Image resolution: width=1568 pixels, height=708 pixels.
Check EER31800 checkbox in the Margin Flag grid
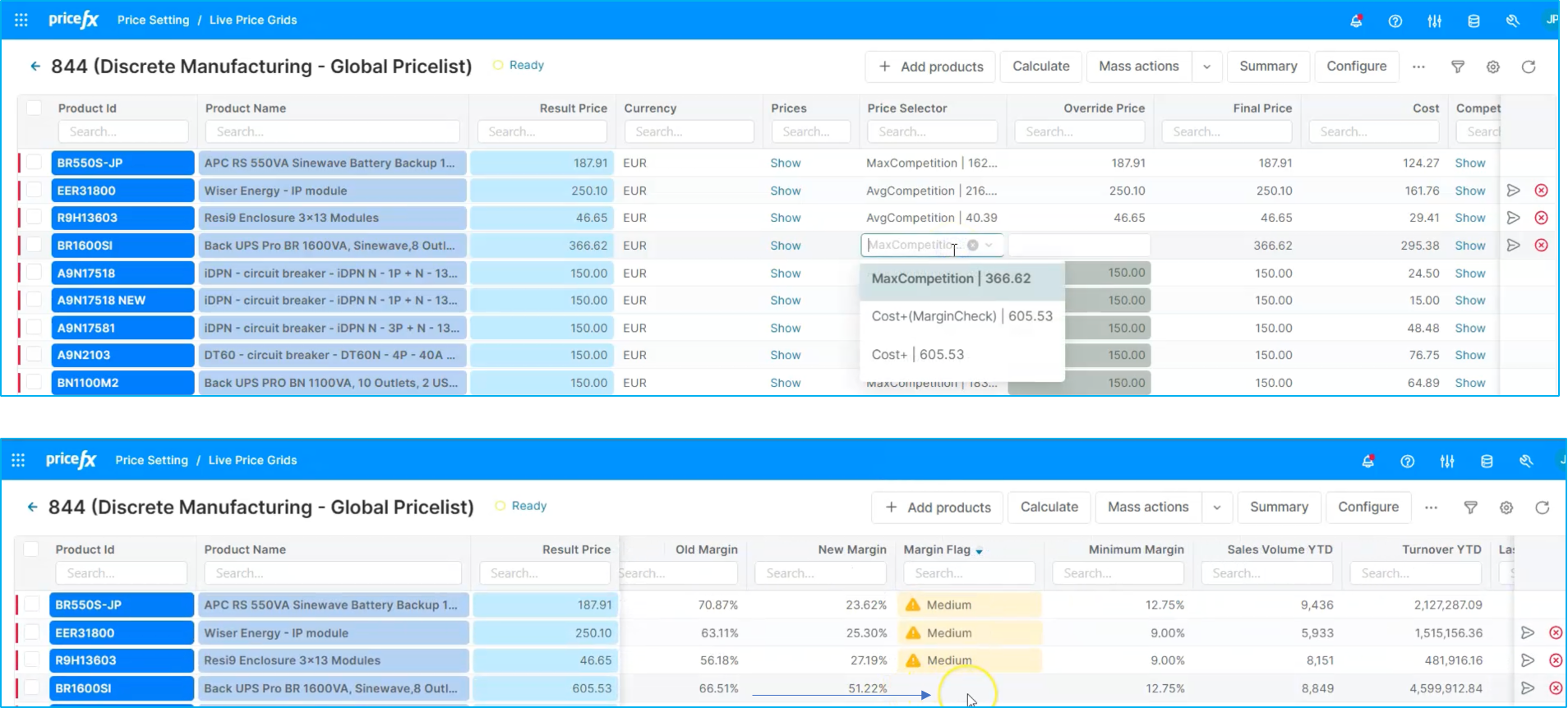coord(31,632)
